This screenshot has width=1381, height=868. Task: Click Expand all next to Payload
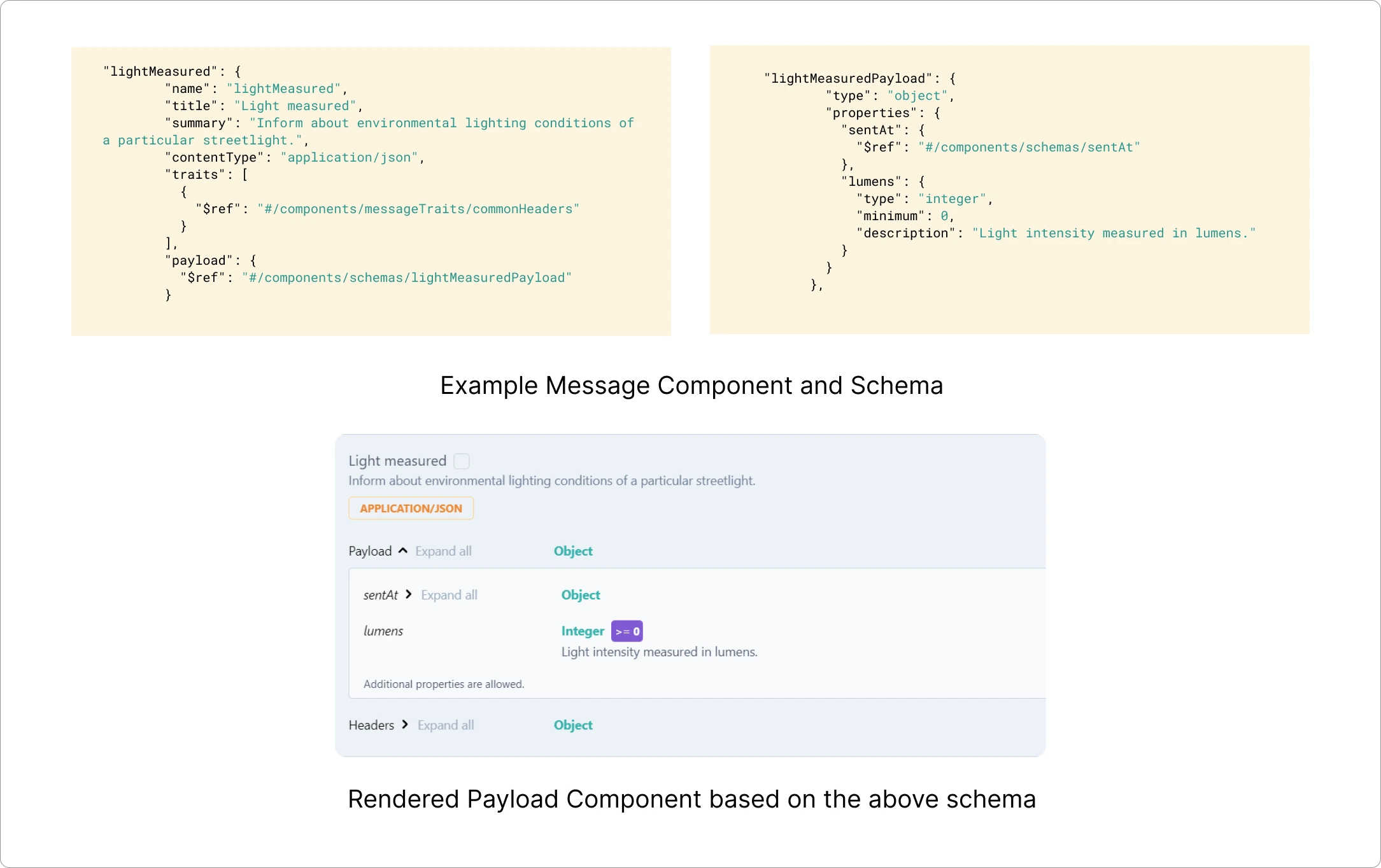pos(444,551)
